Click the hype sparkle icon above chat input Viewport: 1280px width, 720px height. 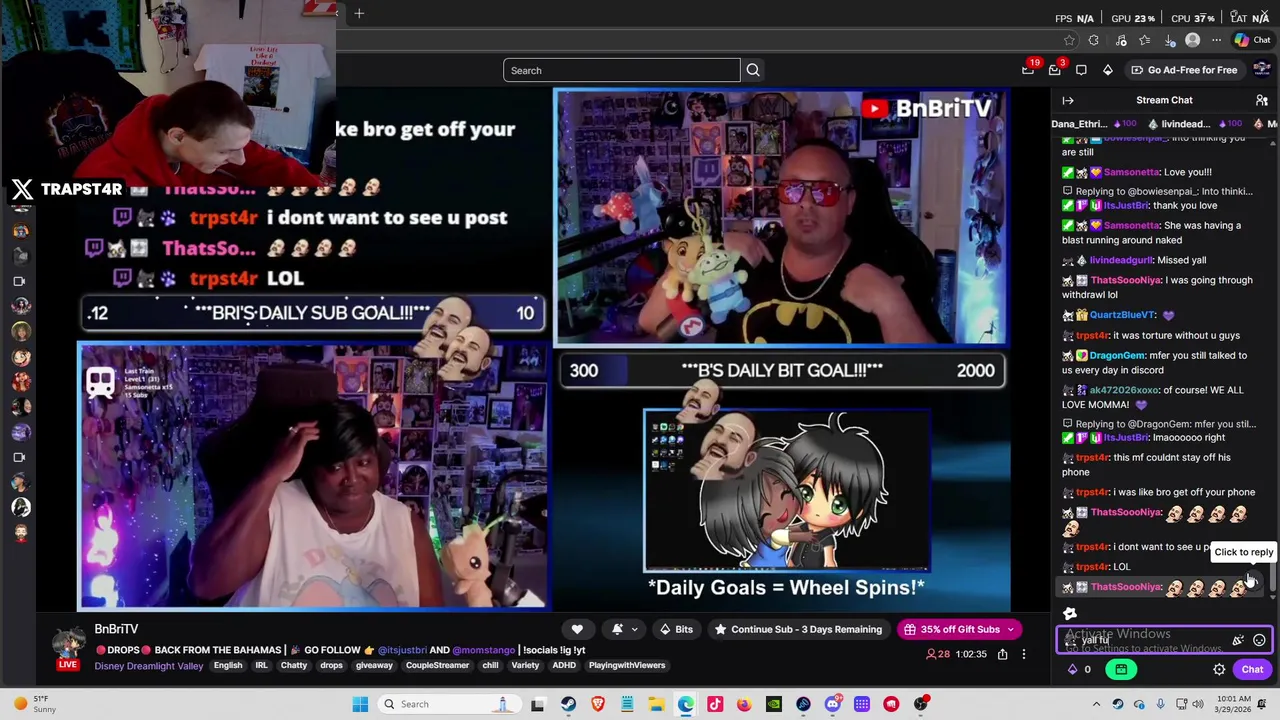click(x=1070, y=614)
